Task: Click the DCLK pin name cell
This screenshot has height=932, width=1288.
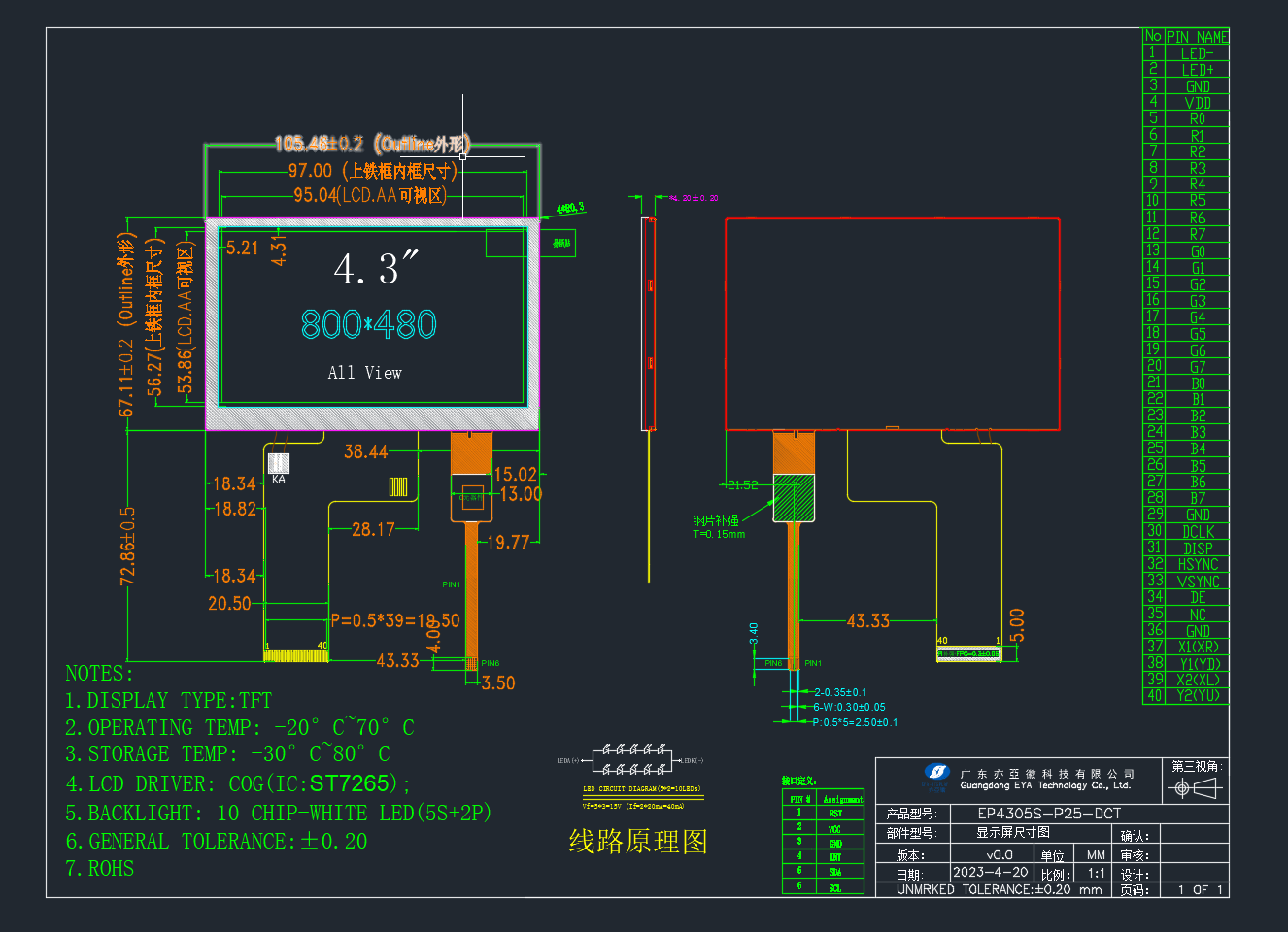Action: (x=1198, y=532)
